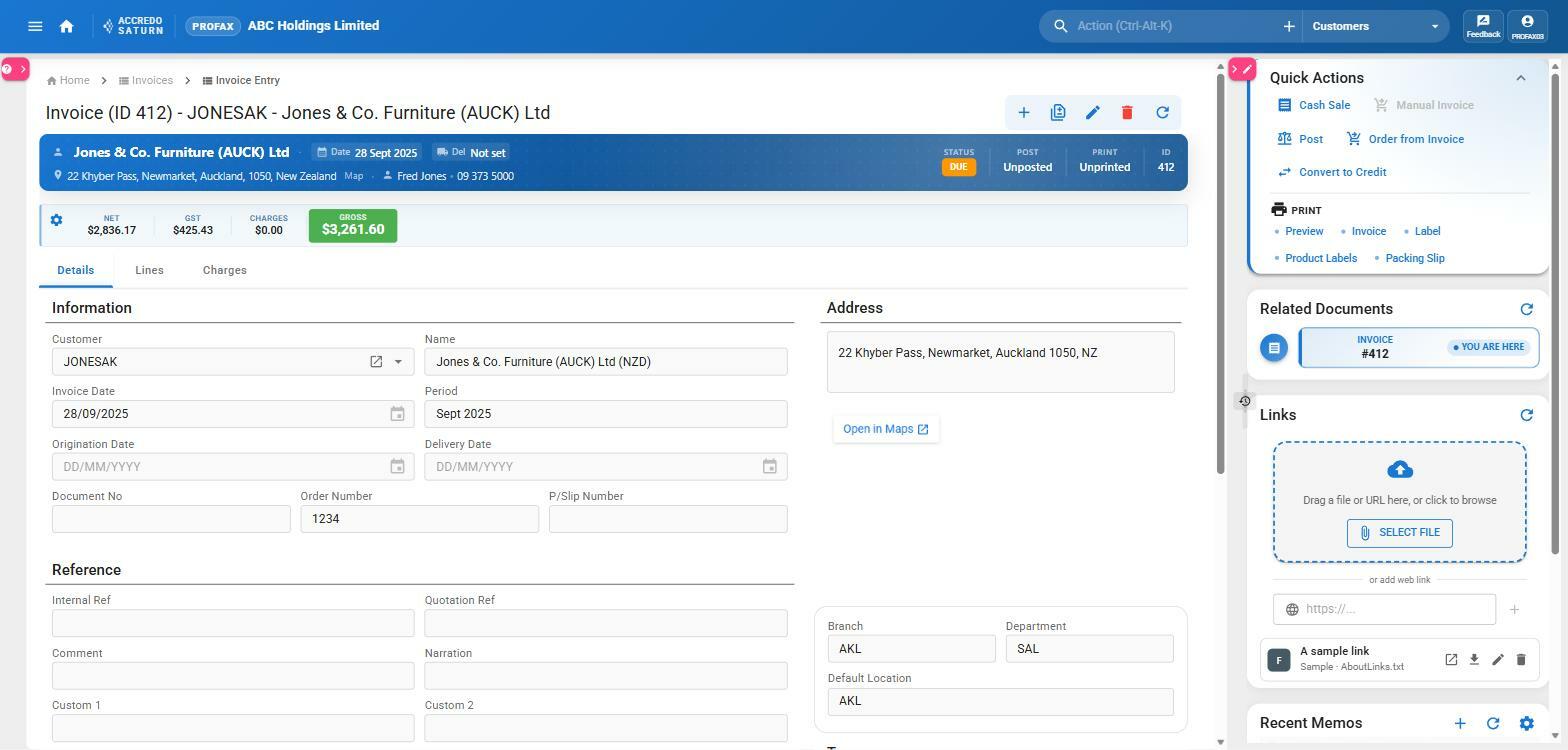
Task: Click the green Gross total badge
Action: point(353,226)
